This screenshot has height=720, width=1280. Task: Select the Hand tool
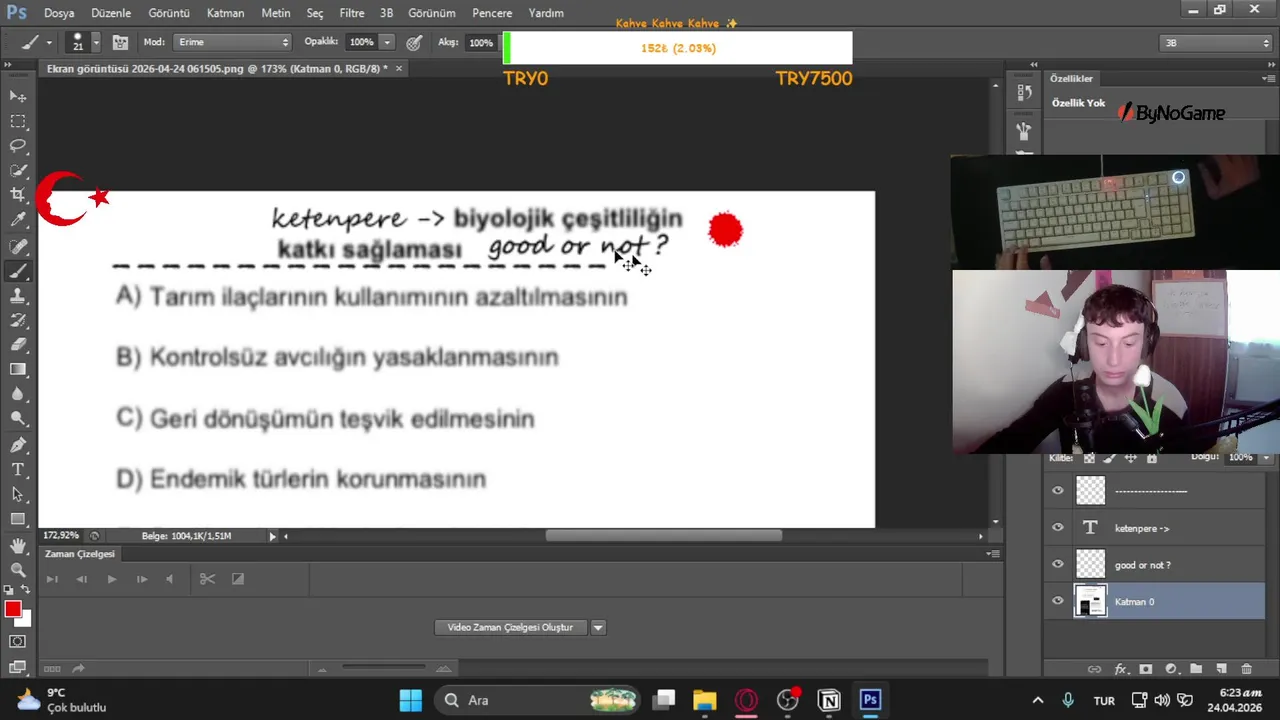[18, 546]
